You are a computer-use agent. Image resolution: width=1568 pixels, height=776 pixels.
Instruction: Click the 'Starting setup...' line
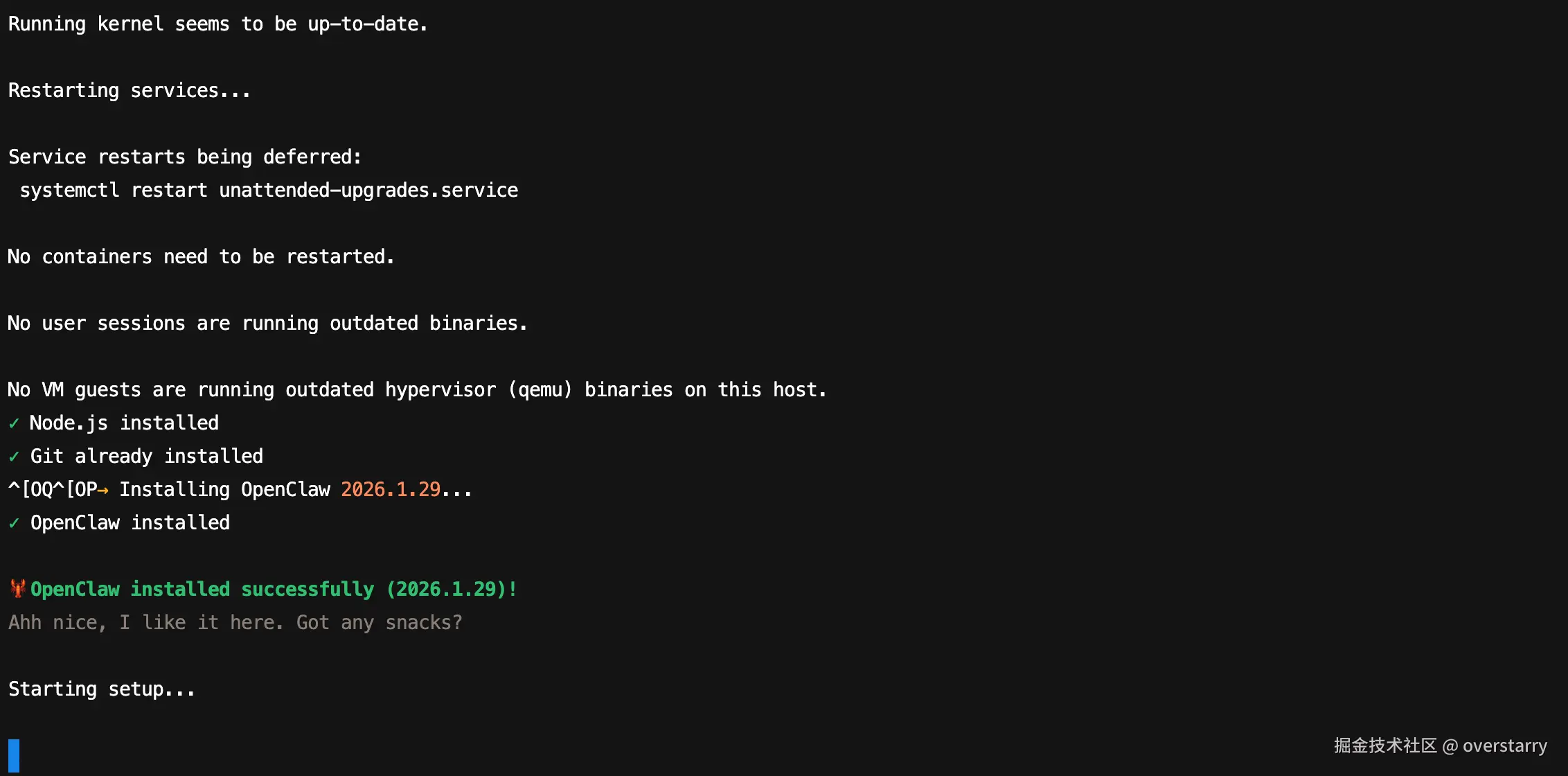tap(102, 689)
